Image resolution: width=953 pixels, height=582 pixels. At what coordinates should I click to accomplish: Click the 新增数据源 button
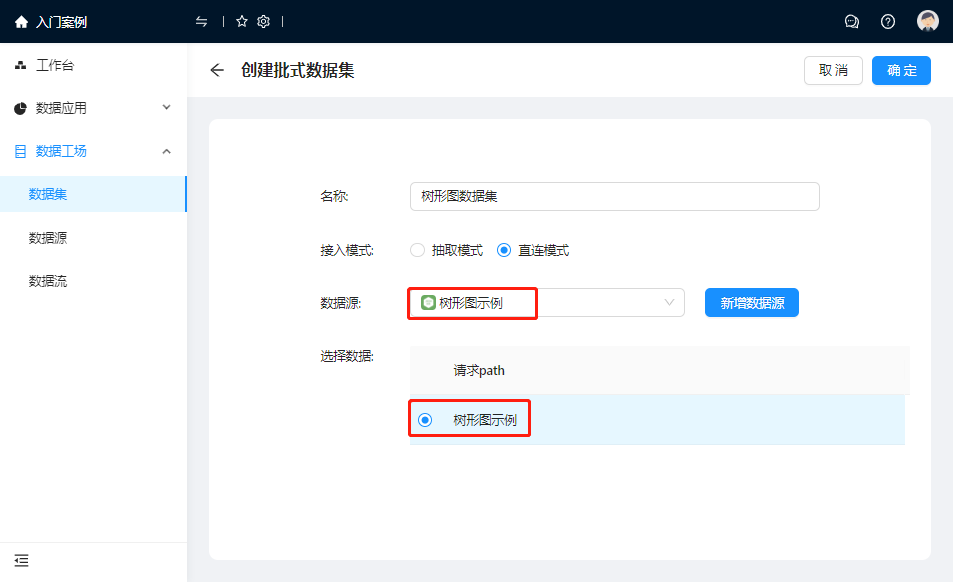[x=751, y=303]
